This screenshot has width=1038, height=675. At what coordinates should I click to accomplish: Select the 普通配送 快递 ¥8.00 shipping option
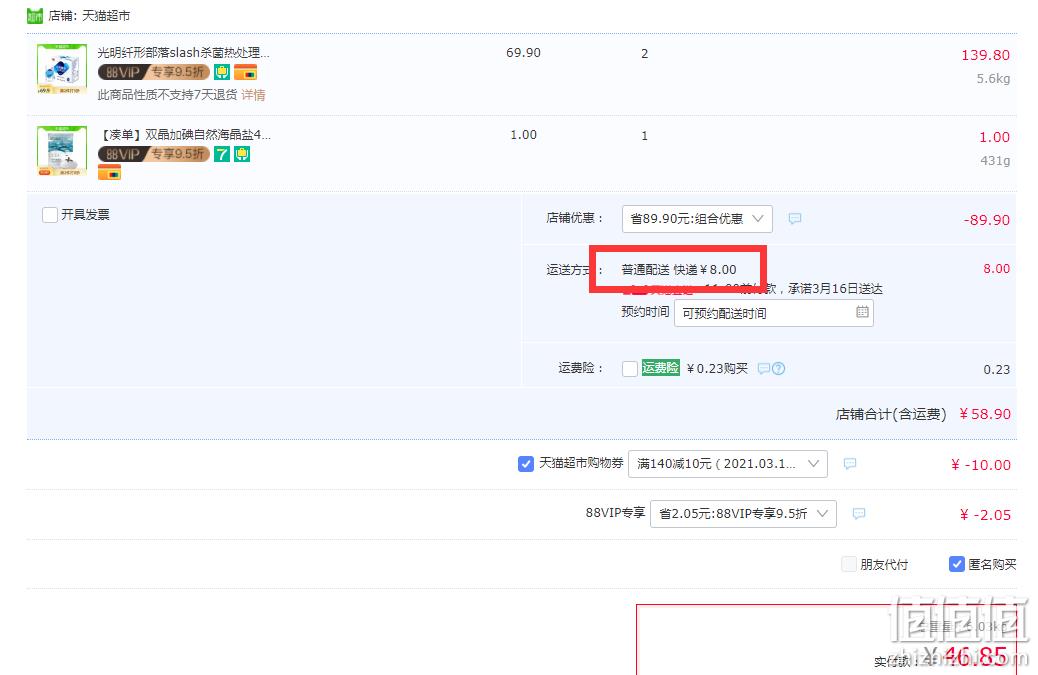tap(679, 269)
